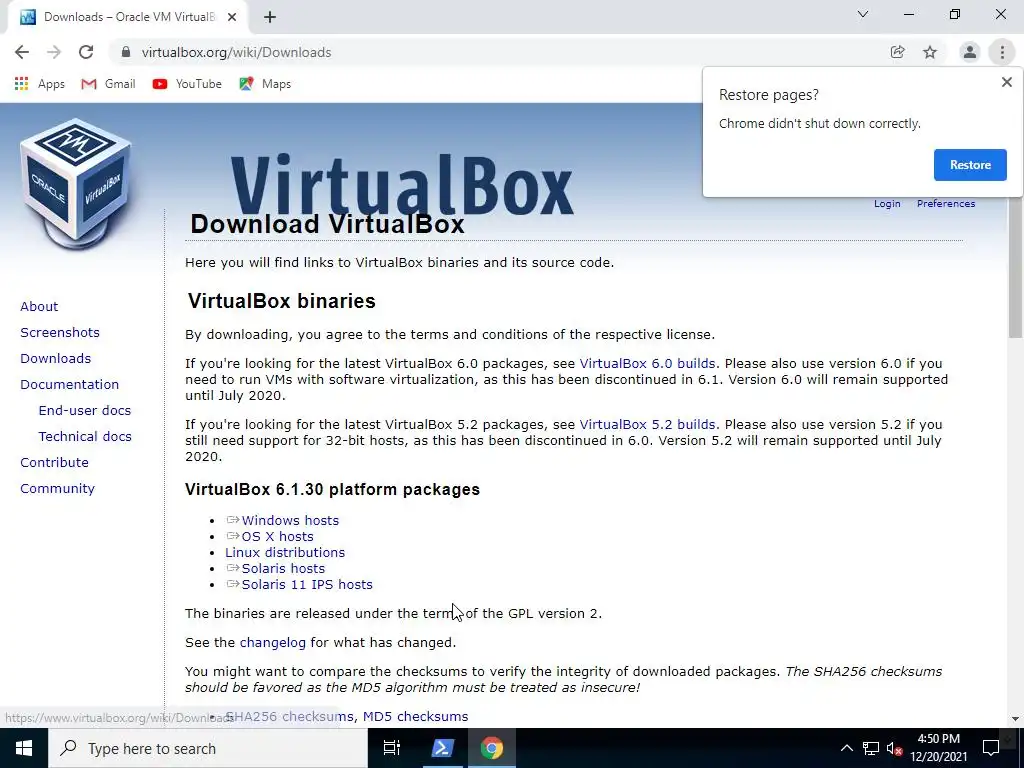Go to About in sidebar

tap(39, 306)
